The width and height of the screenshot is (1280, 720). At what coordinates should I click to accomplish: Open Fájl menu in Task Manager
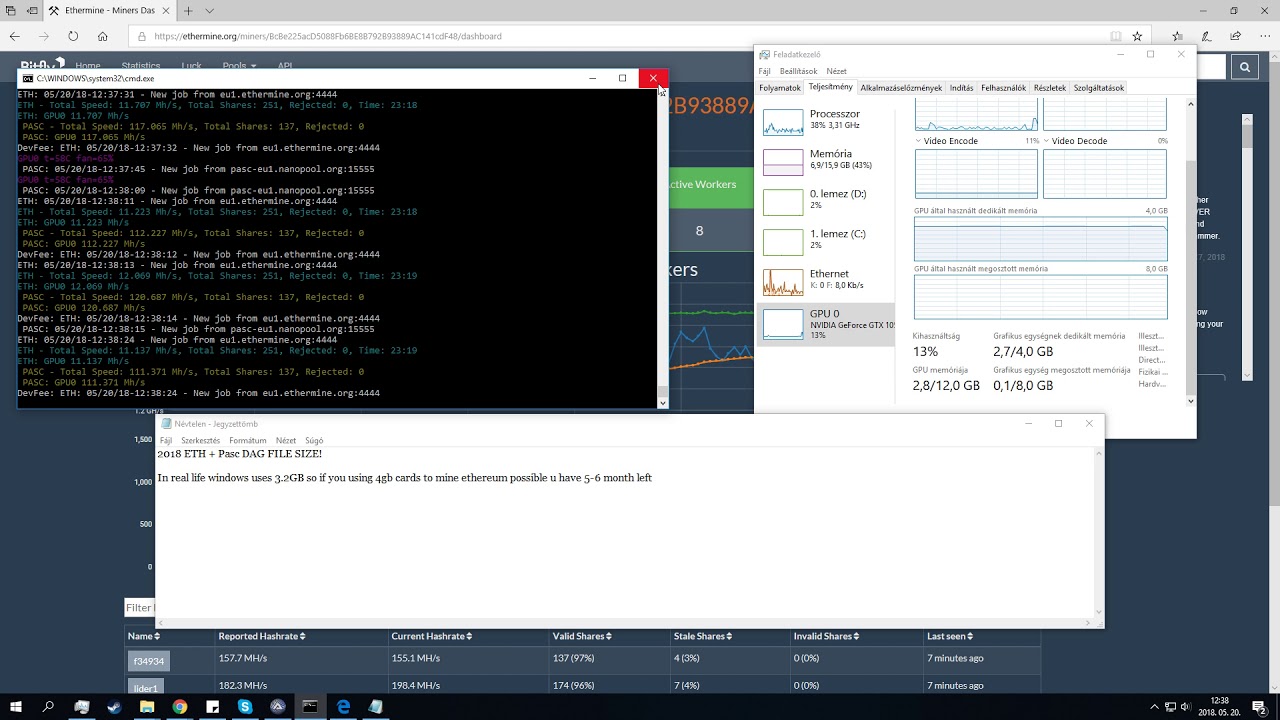[765, 71]
